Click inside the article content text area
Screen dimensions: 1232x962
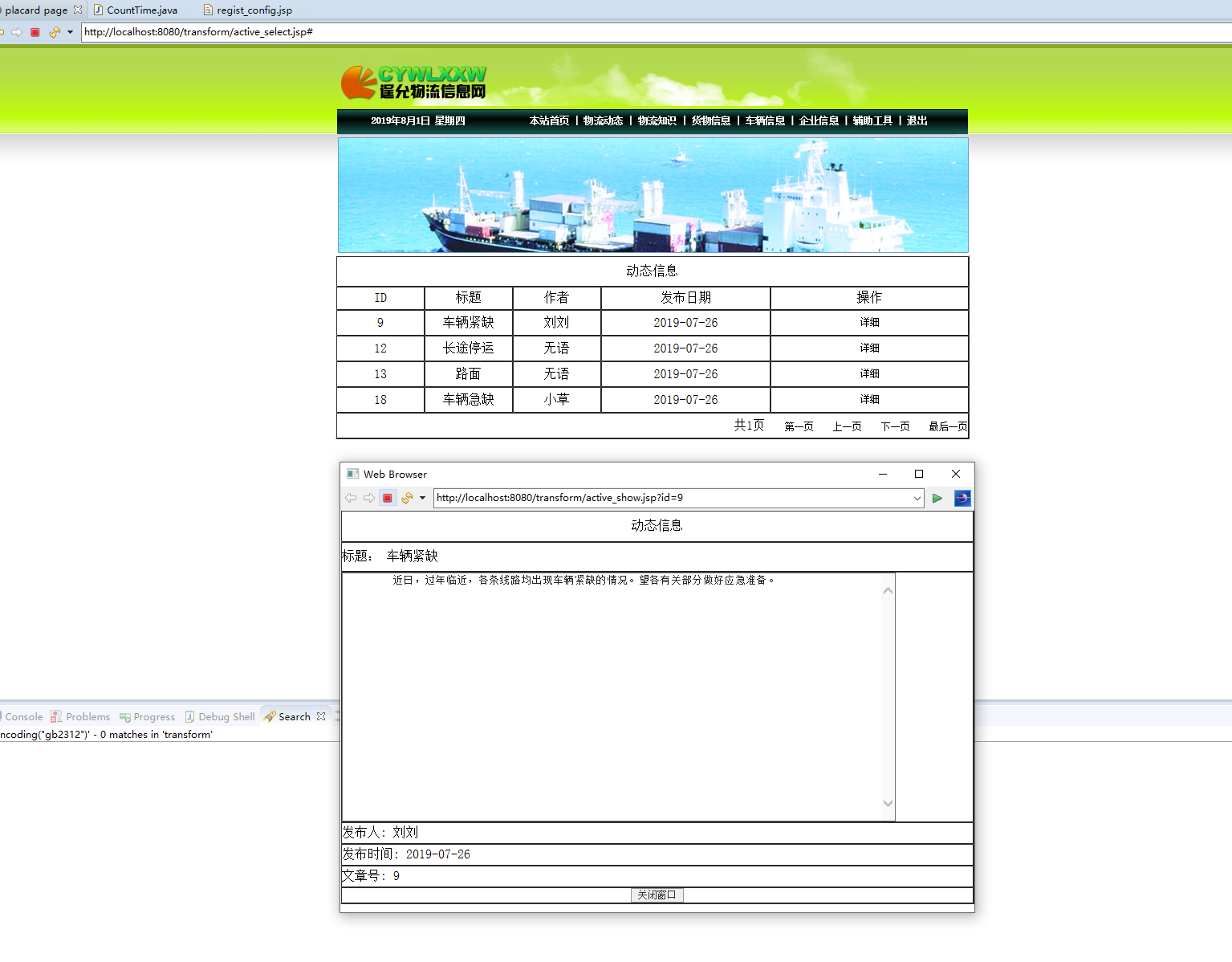pos(612,697)
